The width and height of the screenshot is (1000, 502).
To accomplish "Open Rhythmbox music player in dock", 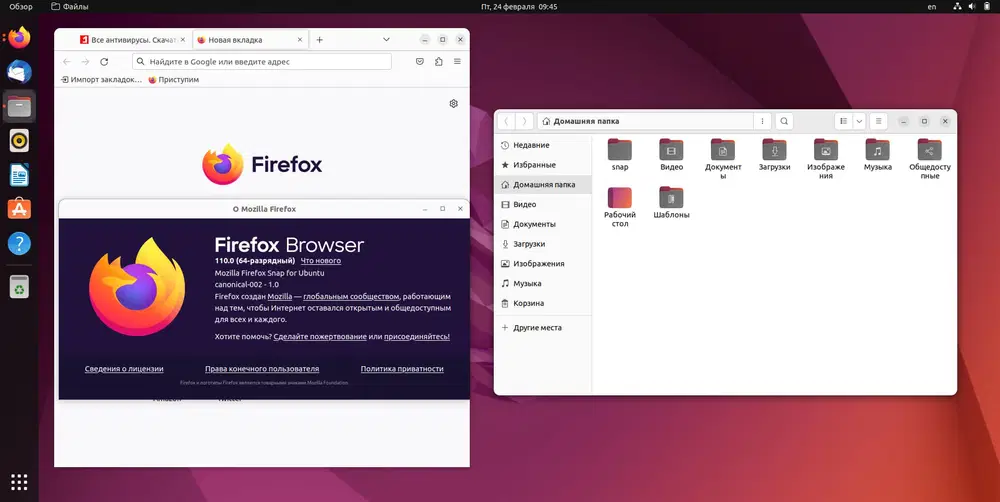I will [x=19, y=140].
